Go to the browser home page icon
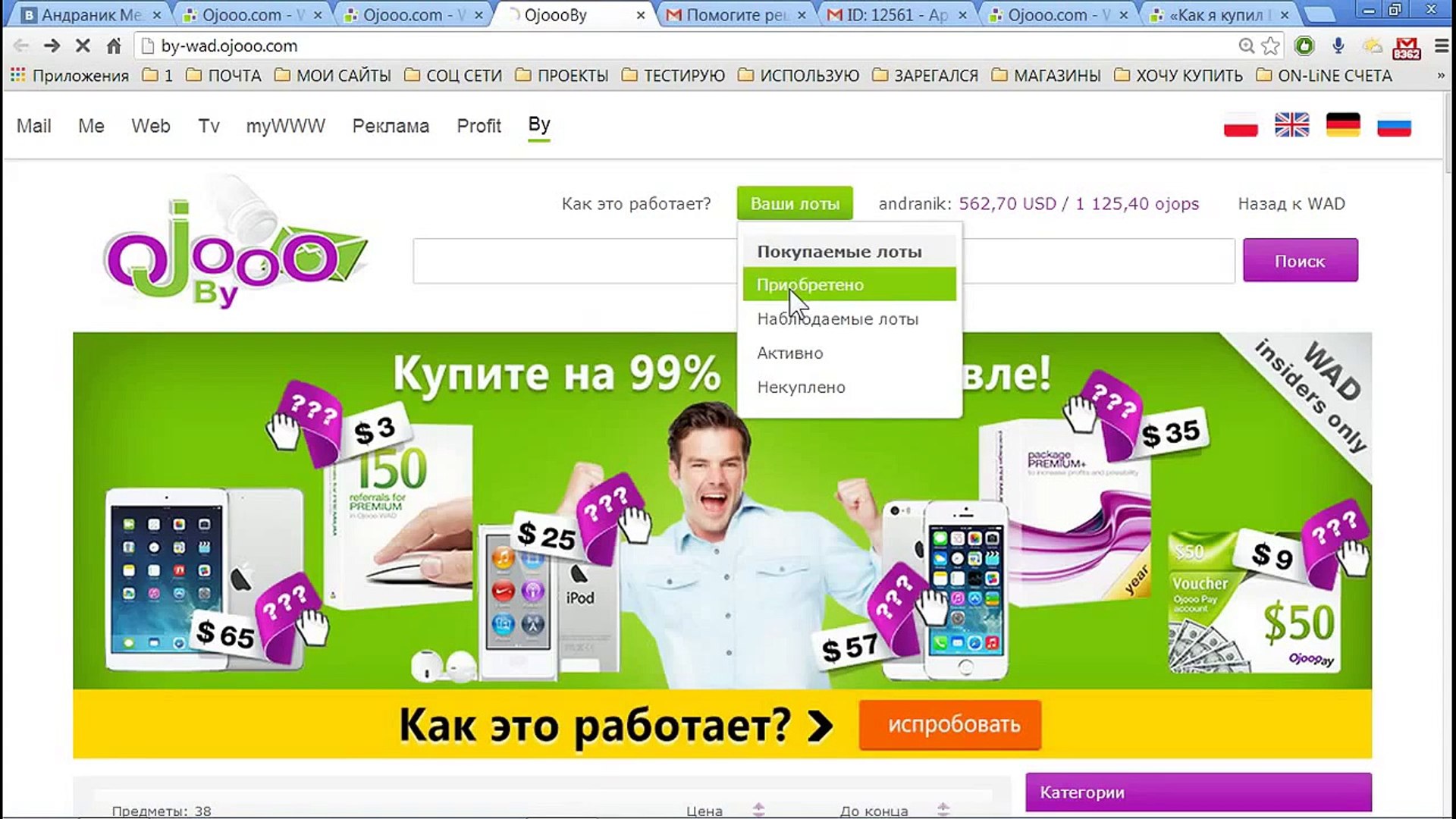The height and width of the screenshot is (819, 1456). pos(114,46)
